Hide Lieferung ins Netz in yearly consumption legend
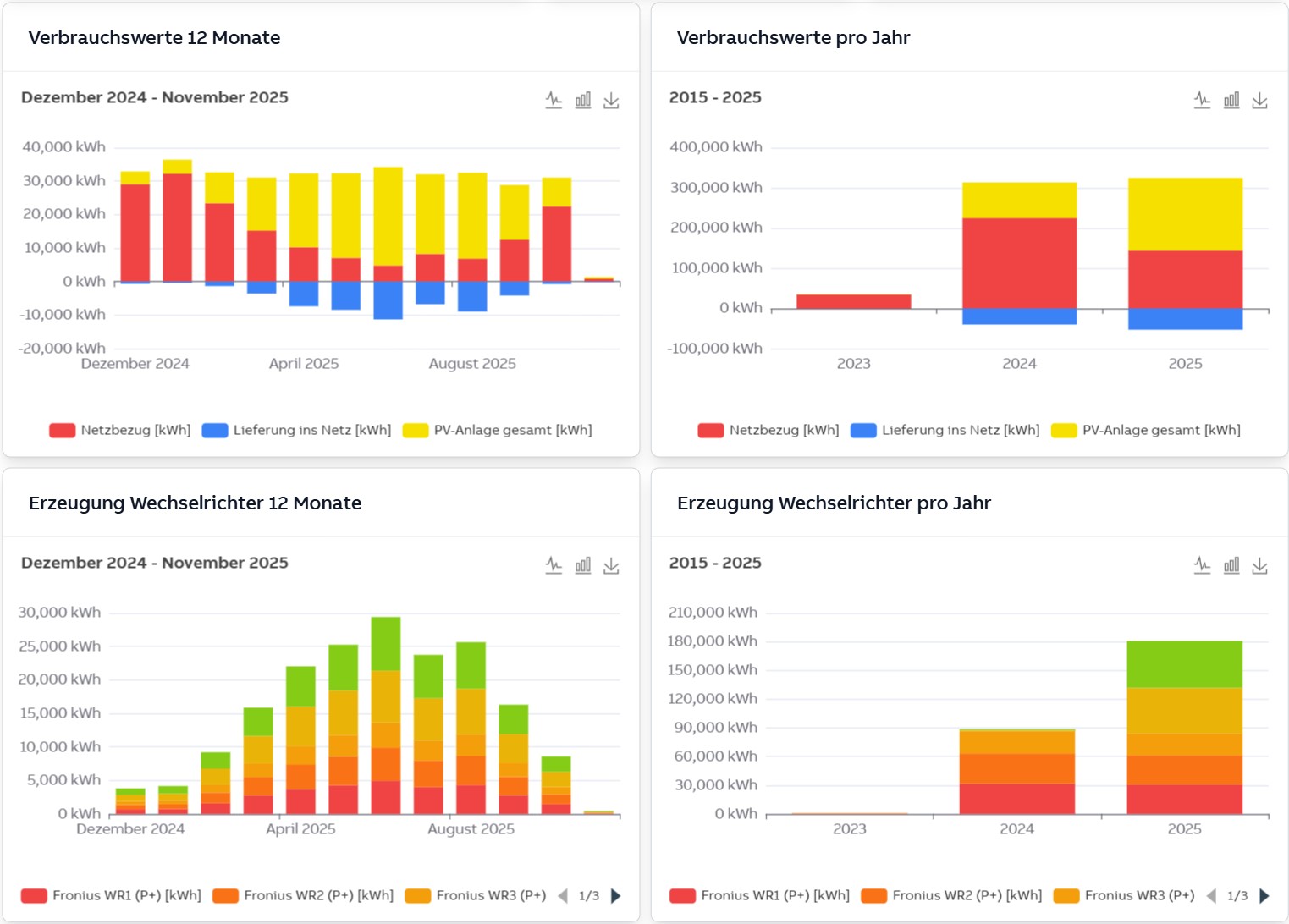This screenshot has height=924, width=1289. 945,430
